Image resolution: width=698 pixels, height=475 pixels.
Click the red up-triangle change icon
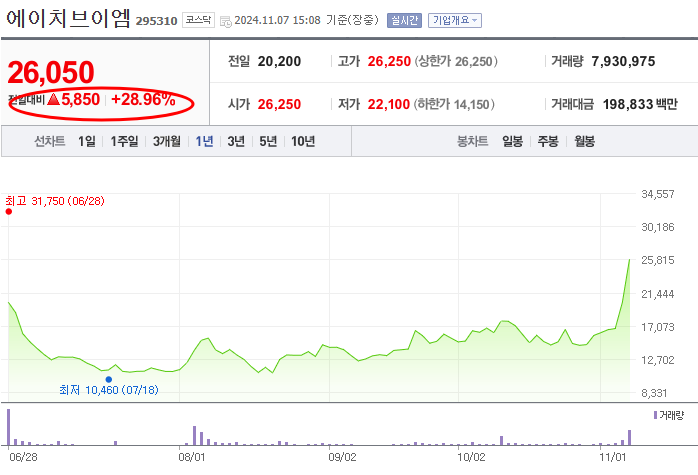pos(53,98)
